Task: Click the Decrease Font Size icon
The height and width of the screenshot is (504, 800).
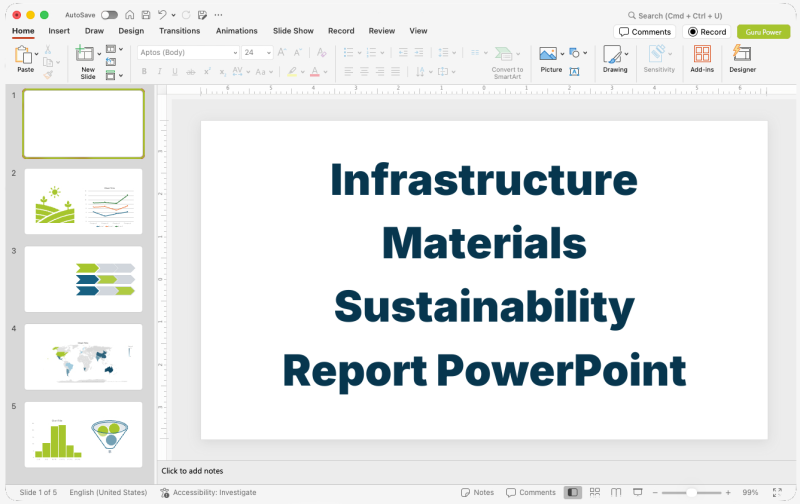Action: (297, 52)
